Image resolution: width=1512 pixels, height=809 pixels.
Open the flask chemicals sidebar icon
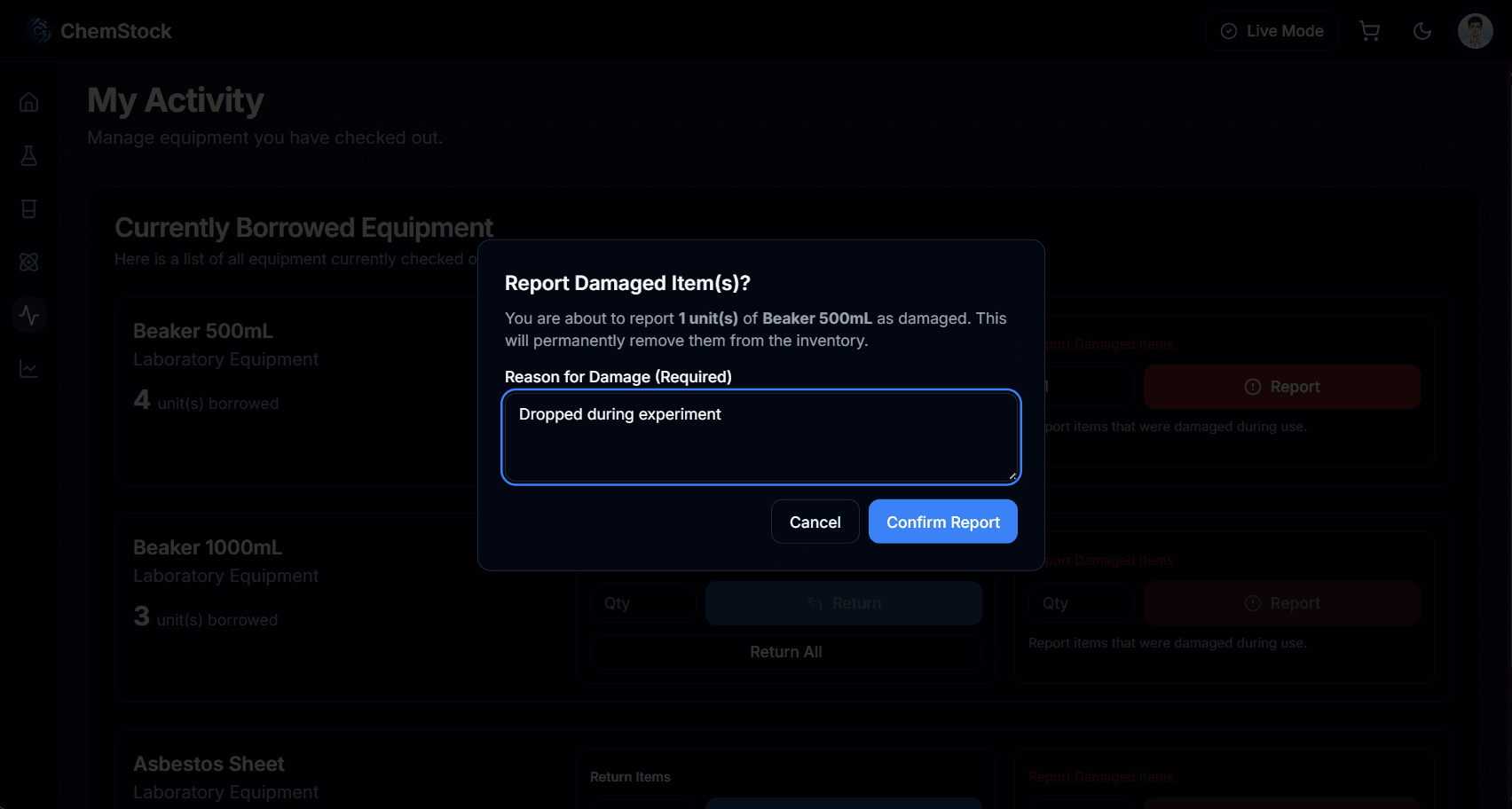click(x=29, y=155)
